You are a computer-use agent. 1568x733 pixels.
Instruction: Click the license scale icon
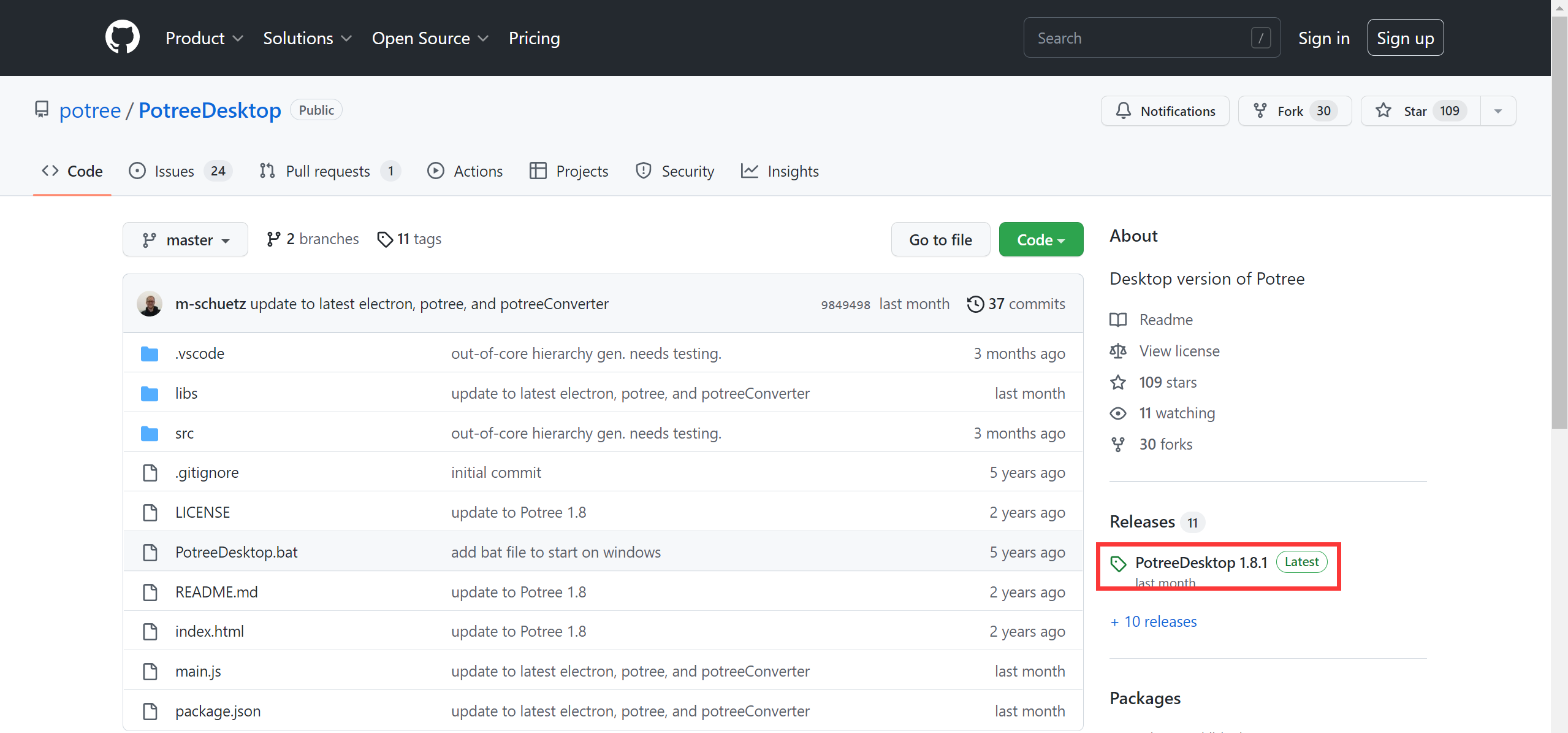(1118, 351)
